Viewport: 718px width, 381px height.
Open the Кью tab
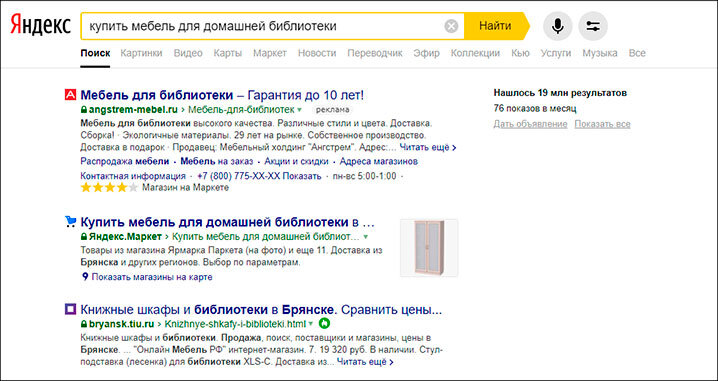[520, 53]
